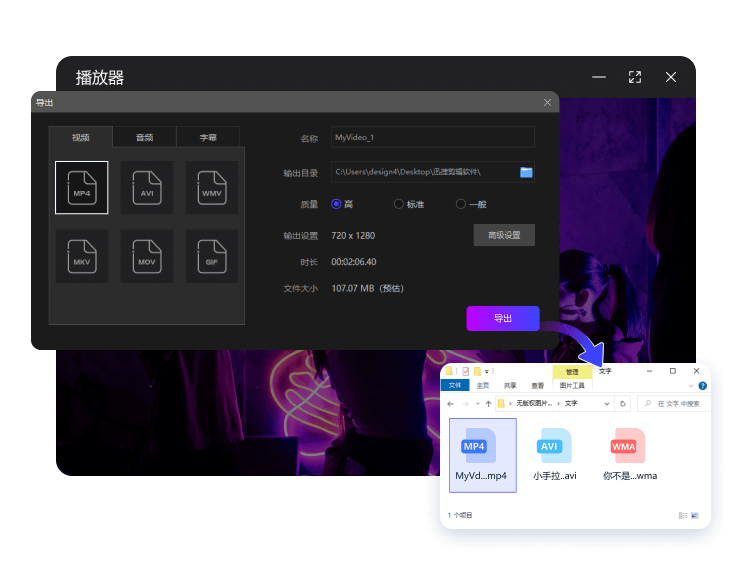The height and width of the screenshot is (572, 731).
Task: Close the 导出 dialog
Action: pyautogui.click(x=547, y=103)
